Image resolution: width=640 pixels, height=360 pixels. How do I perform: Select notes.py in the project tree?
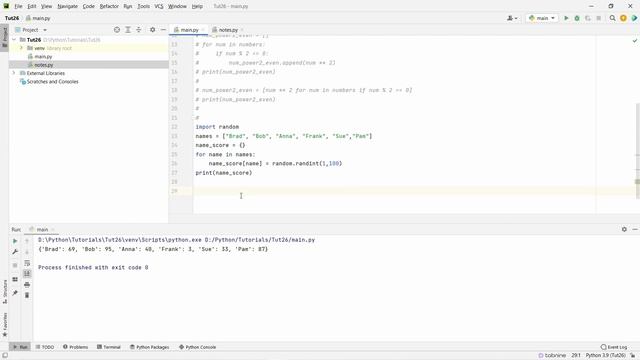tap(44, 65)
